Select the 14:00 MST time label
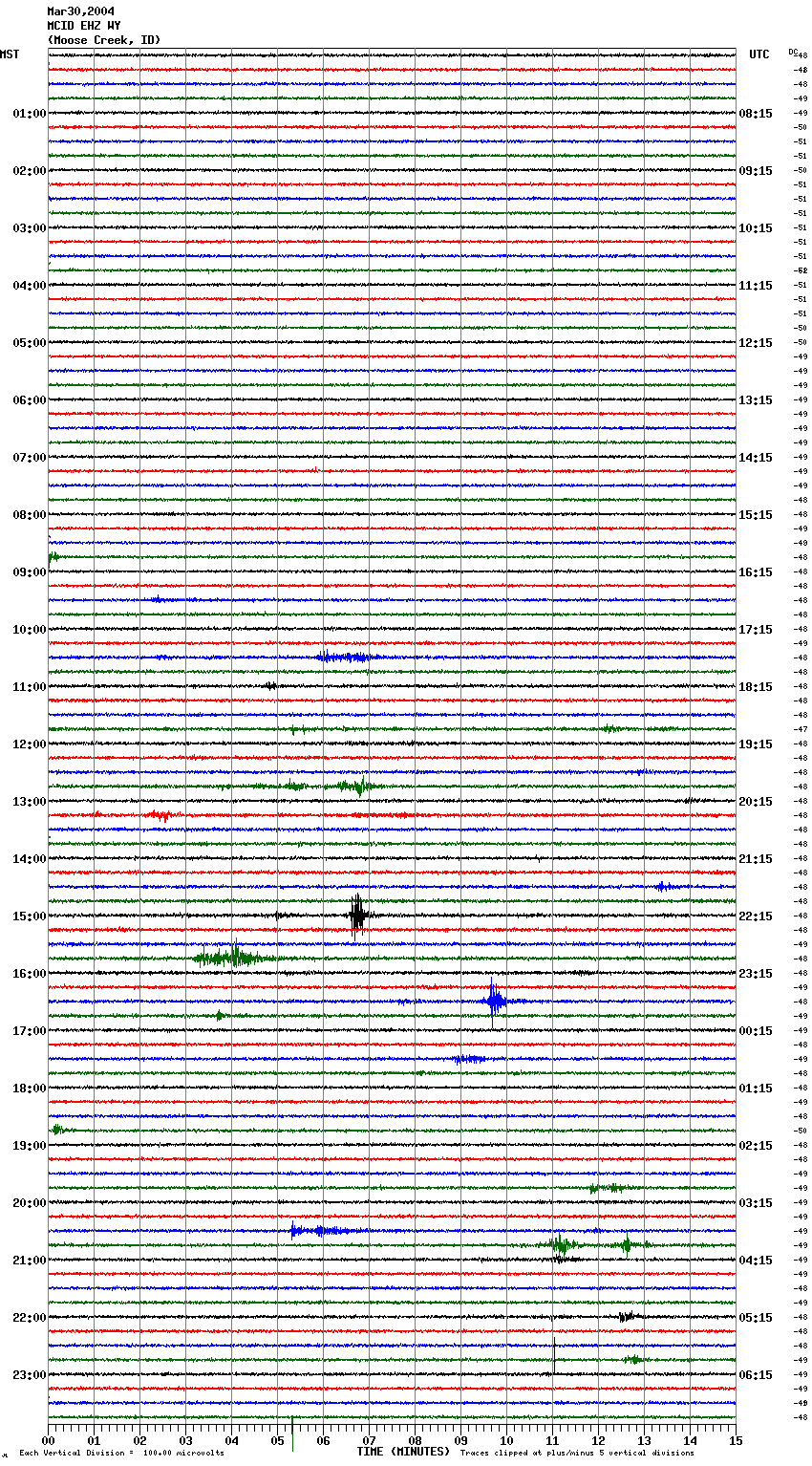This screenshot has width=812, height=1466. (x=30, y=859)
